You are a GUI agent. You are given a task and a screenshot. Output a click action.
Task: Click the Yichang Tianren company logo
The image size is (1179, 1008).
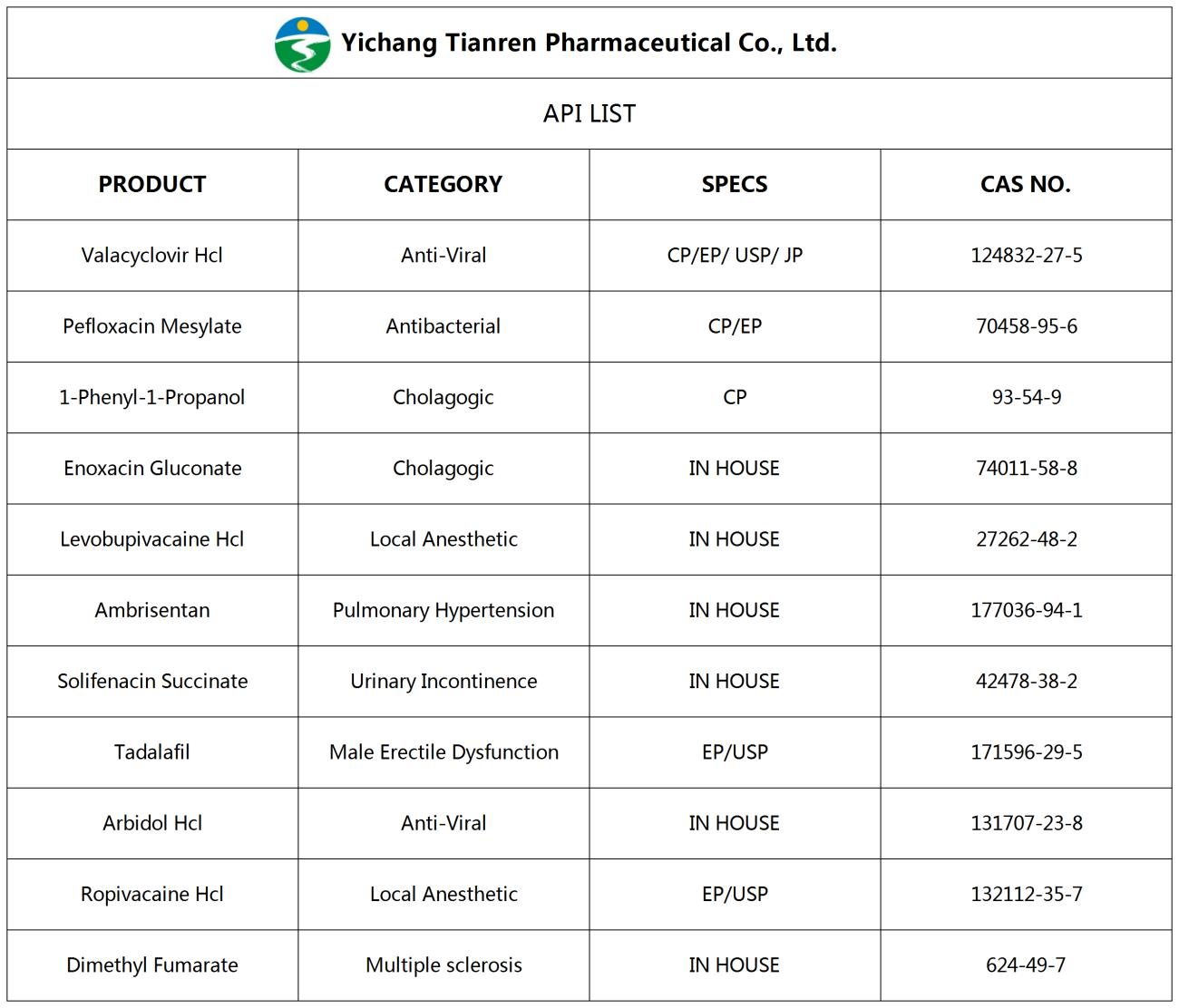(x=302, y=44)
